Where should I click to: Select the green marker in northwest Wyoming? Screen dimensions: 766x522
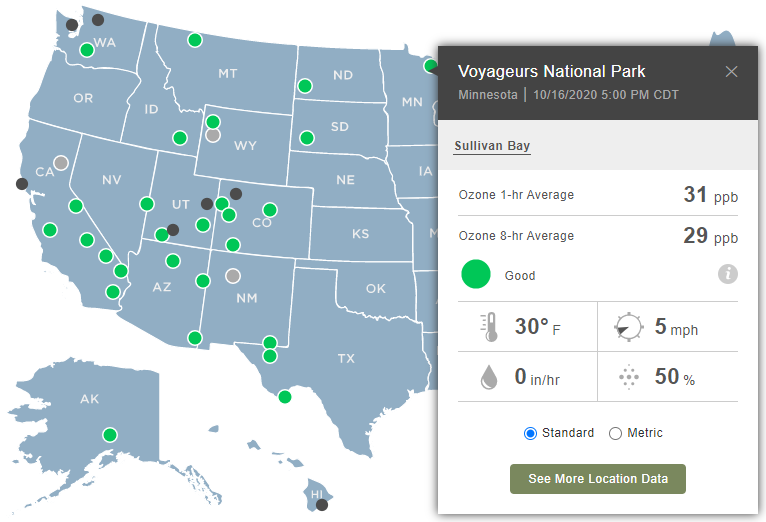[213, 122]
